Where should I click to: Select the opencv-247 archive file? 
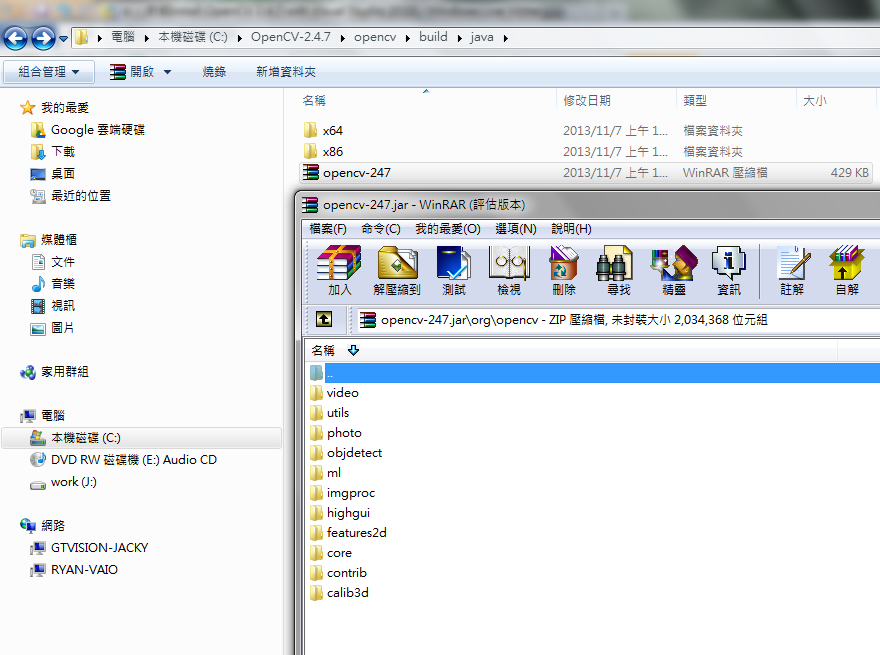586,173
